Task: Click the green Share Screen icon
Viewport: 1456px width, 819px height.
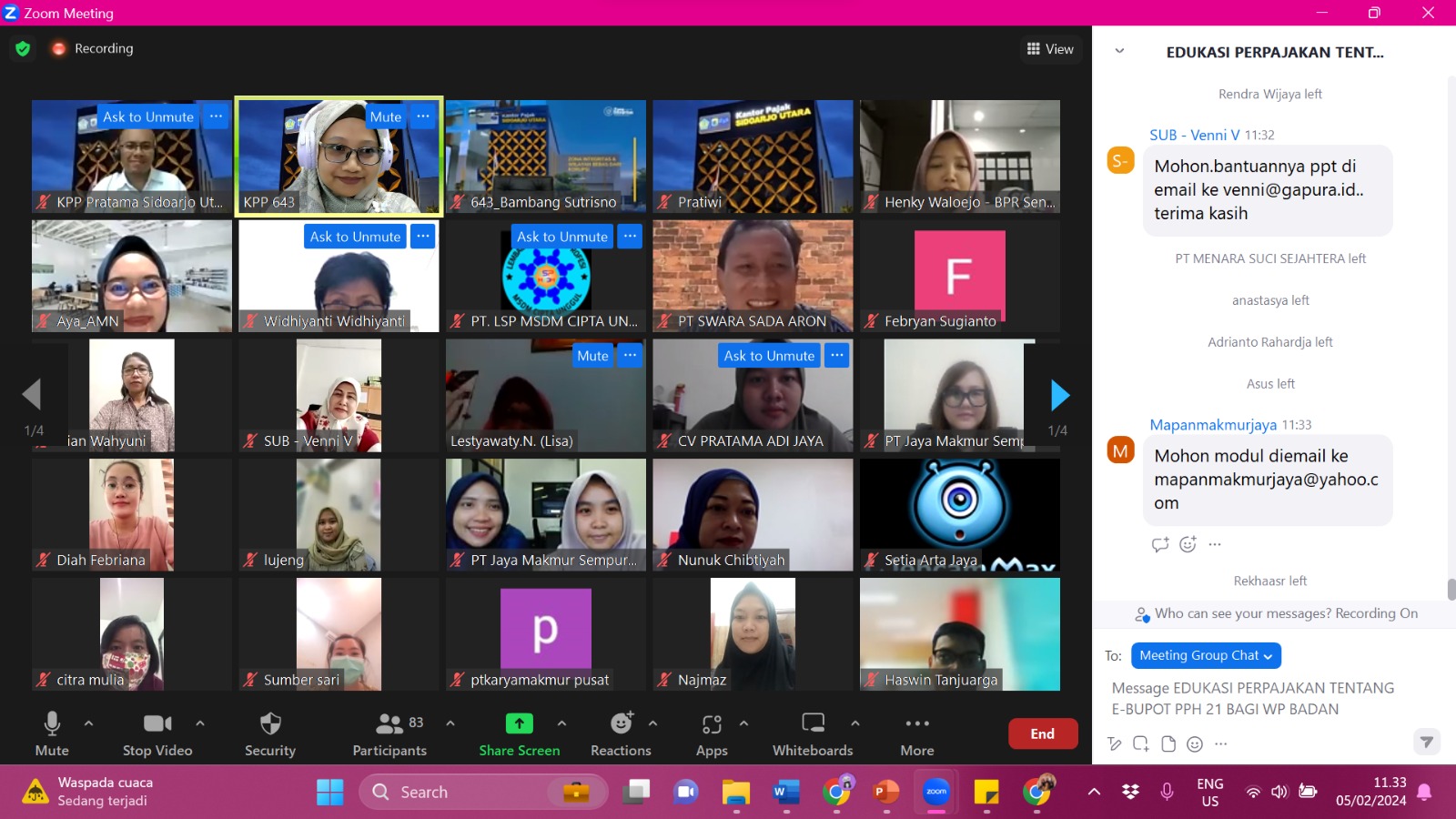Action: point(519,724)
